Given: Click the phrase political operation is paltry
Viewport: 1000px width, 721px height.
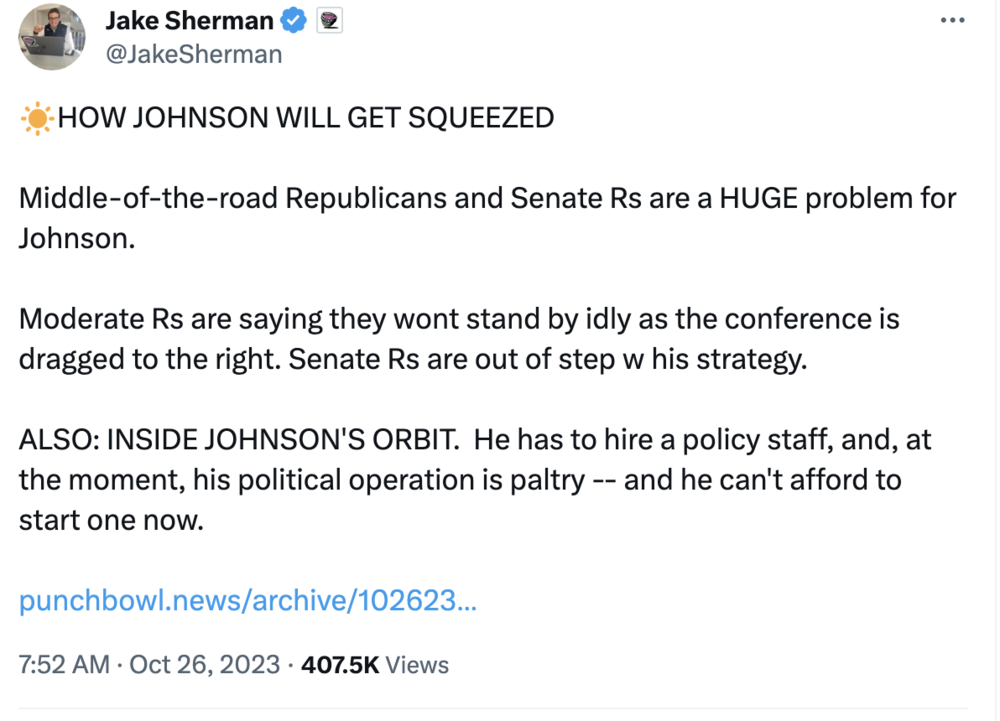Looking at the screenshot, I should tap(400, 480).
